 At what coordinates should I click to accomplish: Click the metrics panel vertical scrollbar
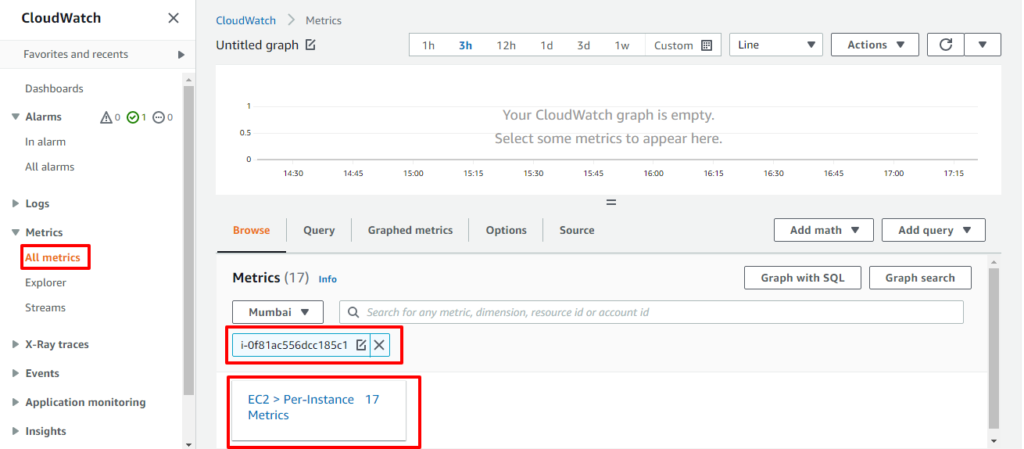pos(994,347)
